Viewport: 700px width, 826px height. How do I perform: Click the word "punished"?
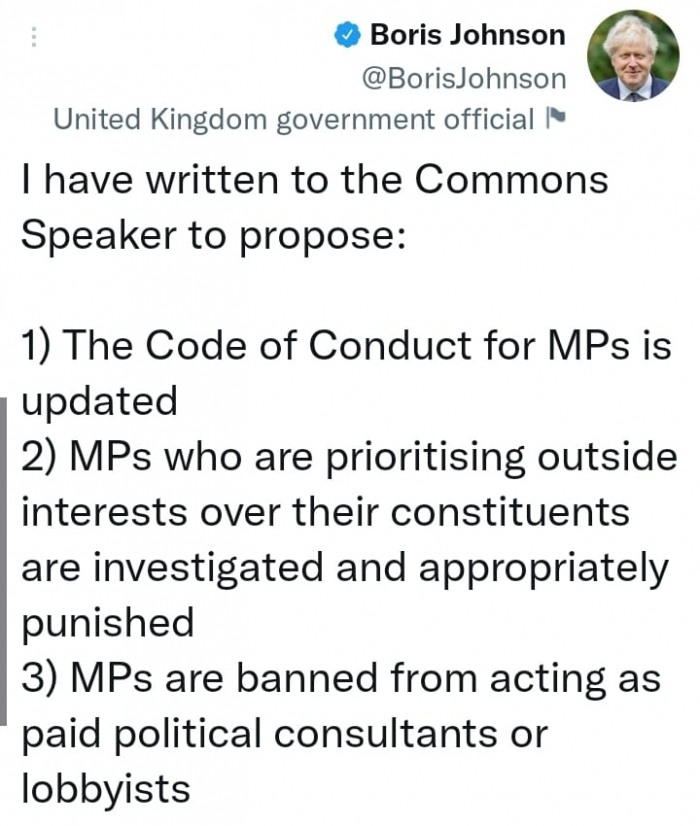[107, 623]
